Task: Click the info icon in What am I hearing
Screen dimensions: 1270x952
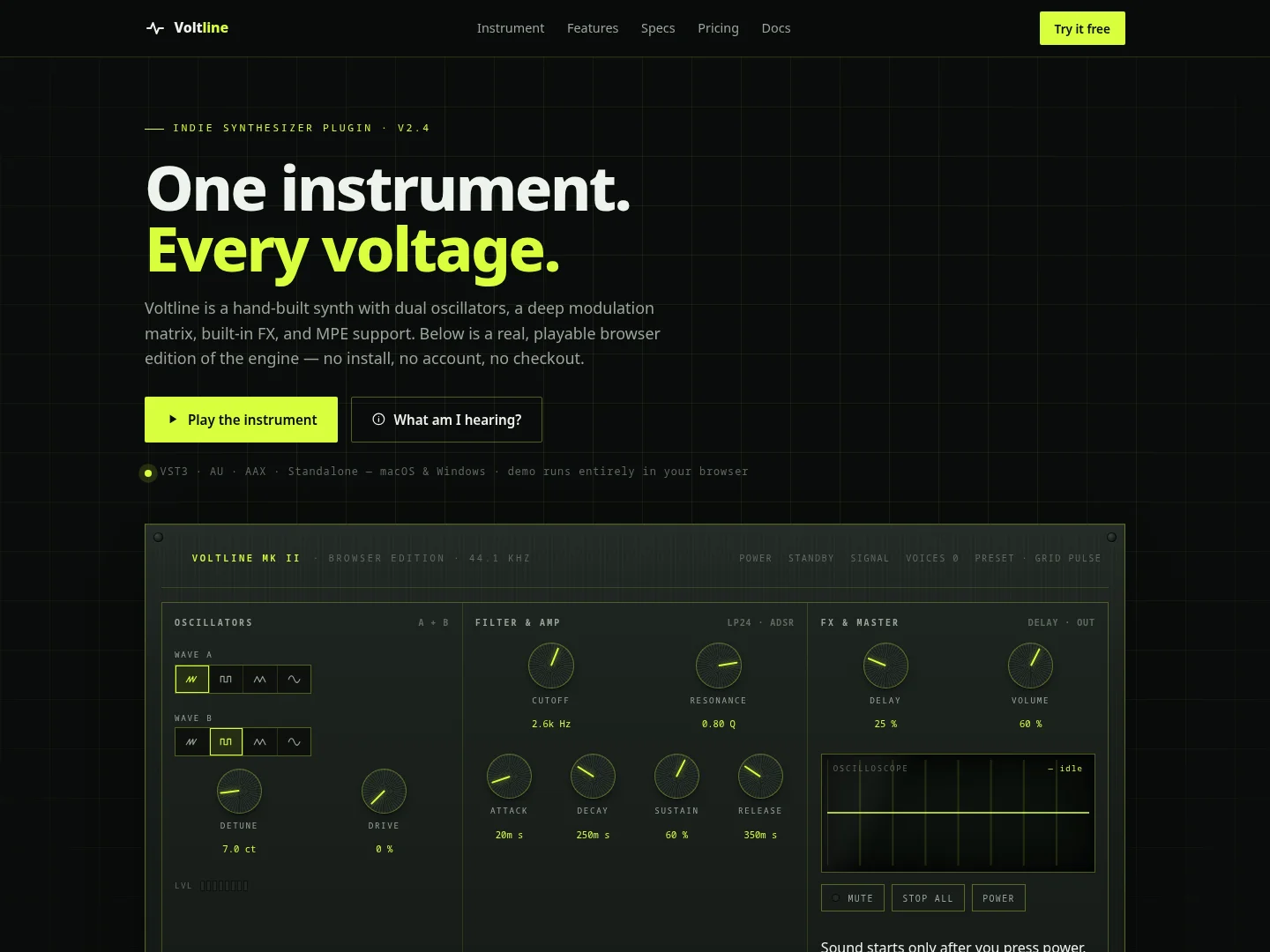Action: (378, 420)
